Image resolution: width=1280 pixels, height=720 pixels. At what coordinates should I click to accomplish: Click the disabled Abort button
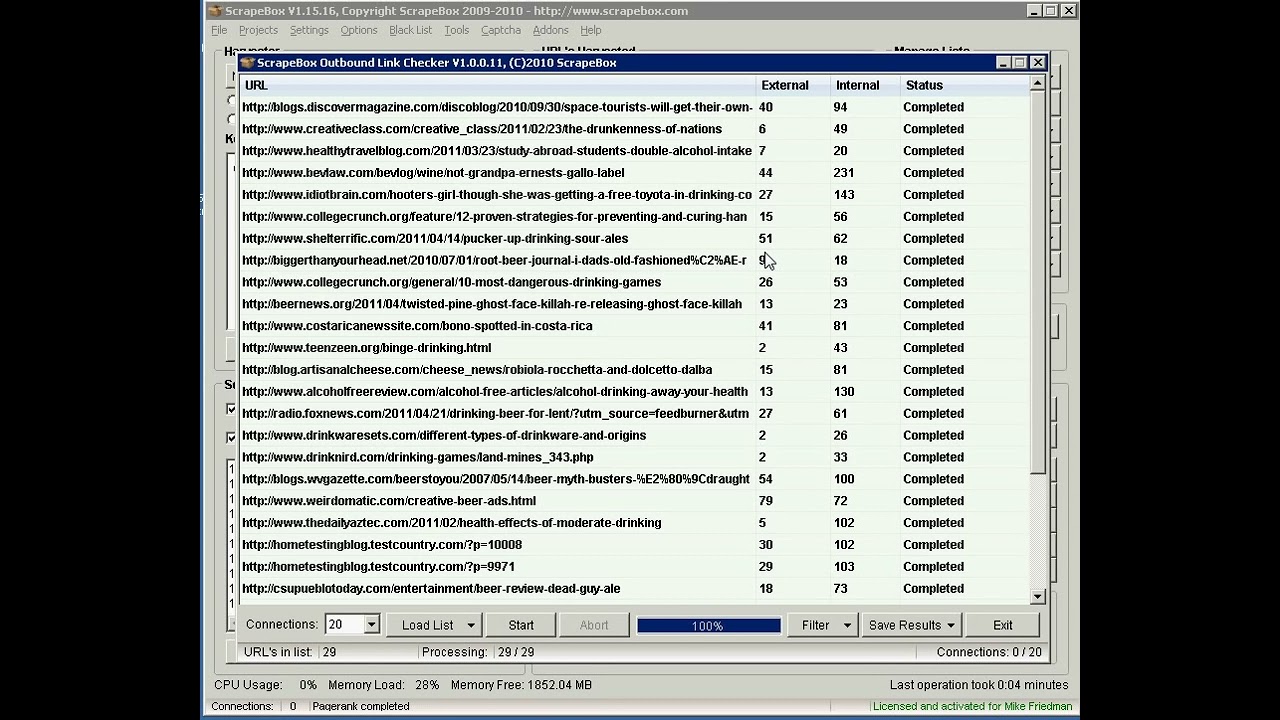pos(594,625)
